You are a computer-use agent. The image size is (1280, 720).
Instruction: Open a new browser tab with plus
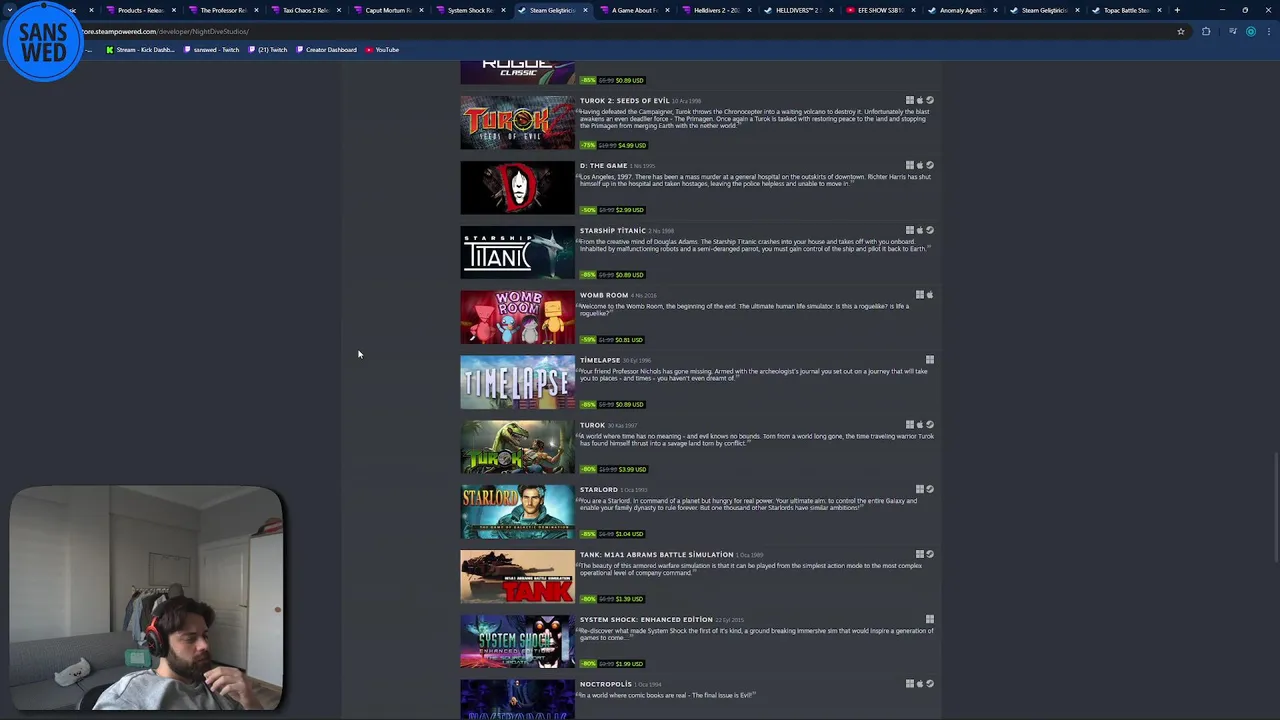pos(1177,10)
